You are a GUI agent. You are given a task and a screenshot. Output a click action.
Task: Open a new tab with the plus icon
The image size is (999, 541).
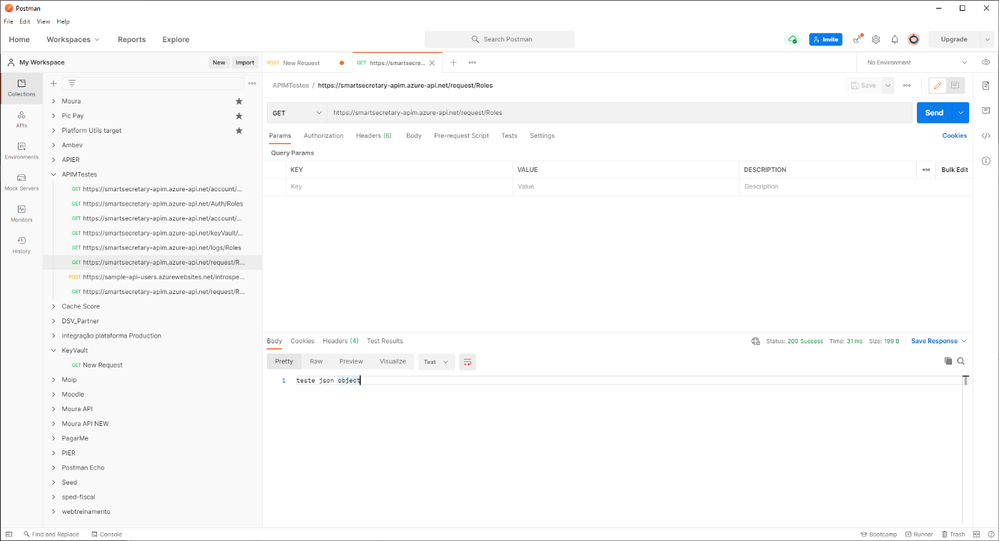(453, 62)
